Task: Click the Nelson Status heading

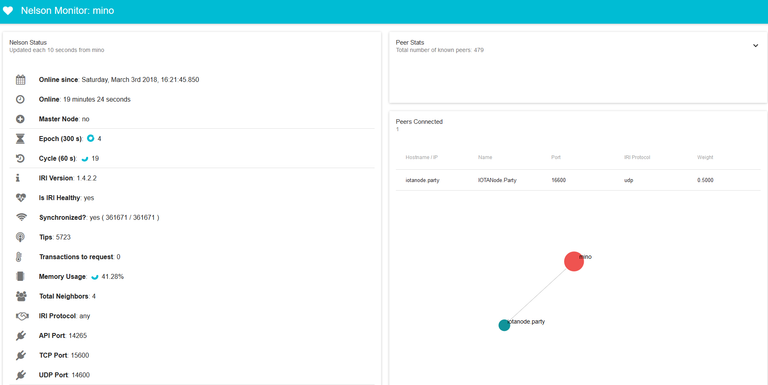Action: click(28, 43)
